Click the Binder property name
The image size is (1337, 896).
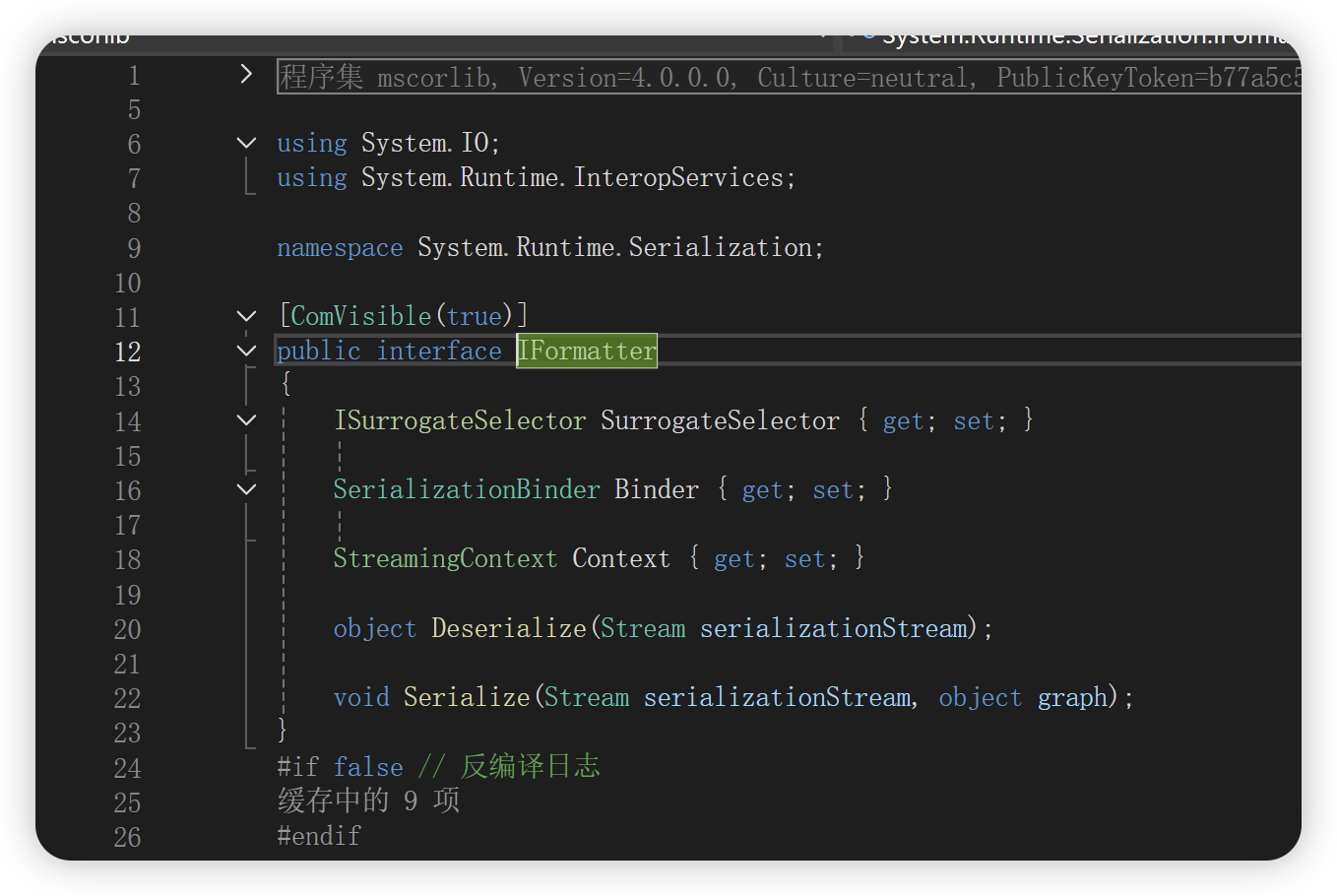tap(657, 489)
